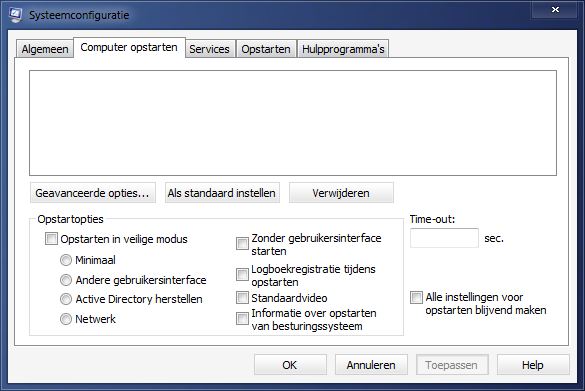Select the Computer opstarten tab
This screenshot has height=391, width=585.
129,47
